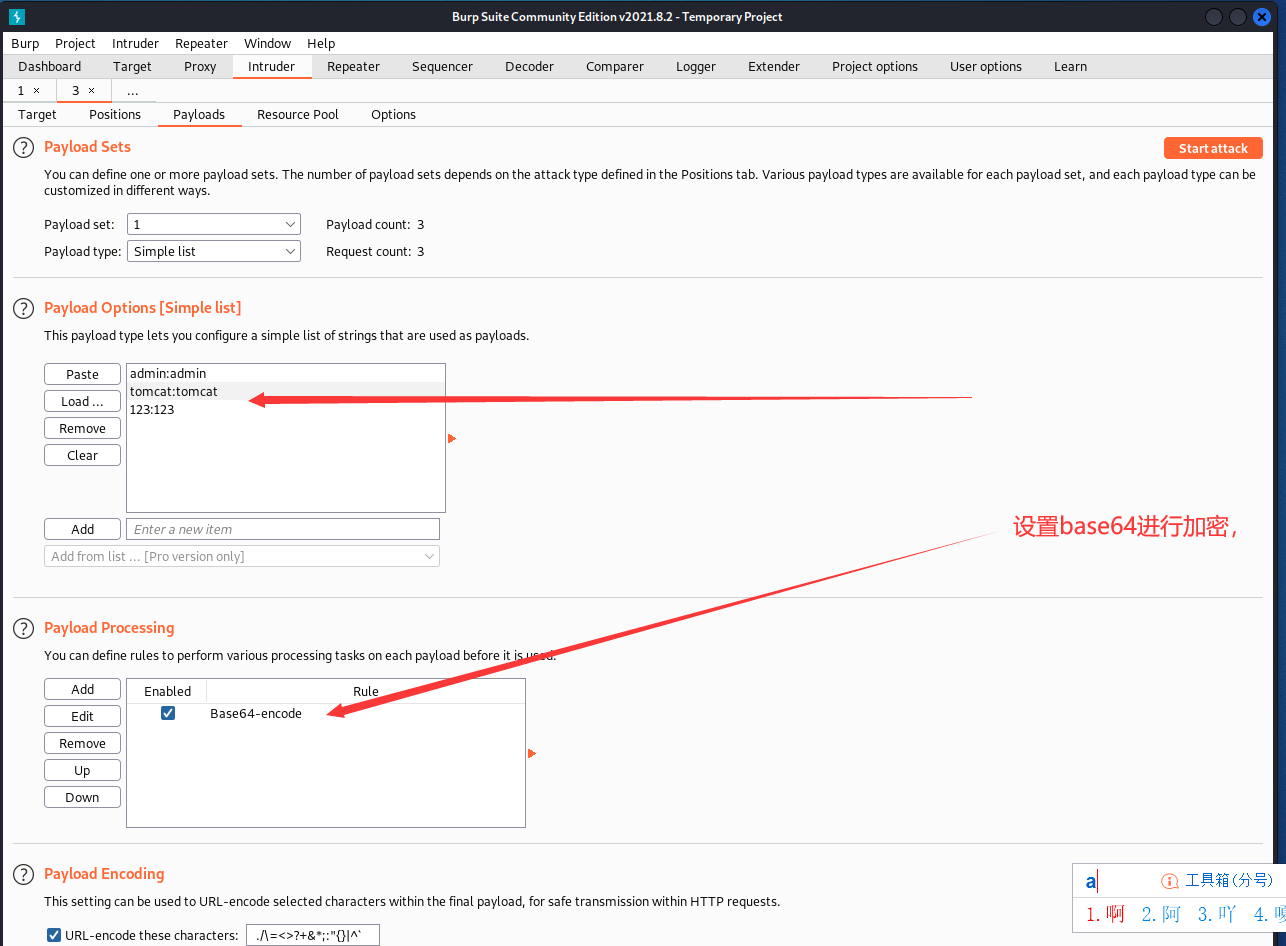1286x946 pixels.
Task: Open the Logger tab
Action: click(696, 67)
